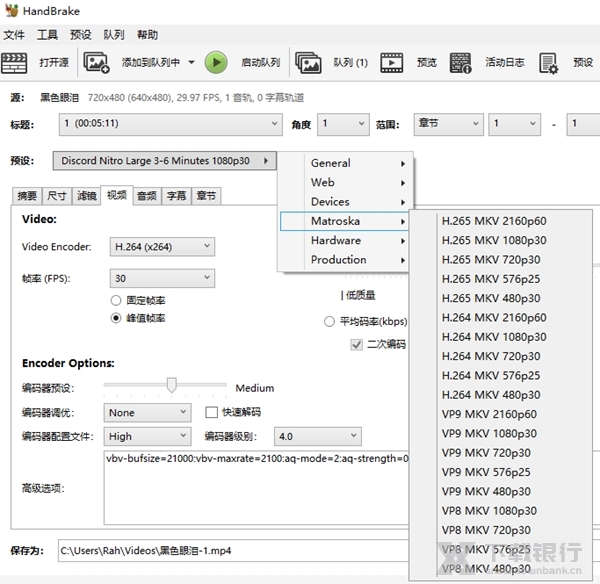The width and height of the screenshot is (600, 584).
Task: Switch to the 音频 tab
Action: tap(147, 196)
